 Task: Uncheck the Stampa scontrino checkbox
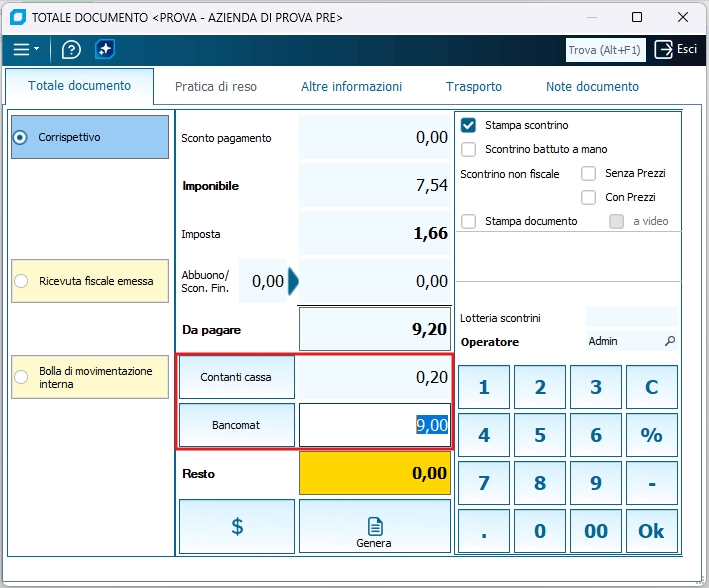pos(468,125)
